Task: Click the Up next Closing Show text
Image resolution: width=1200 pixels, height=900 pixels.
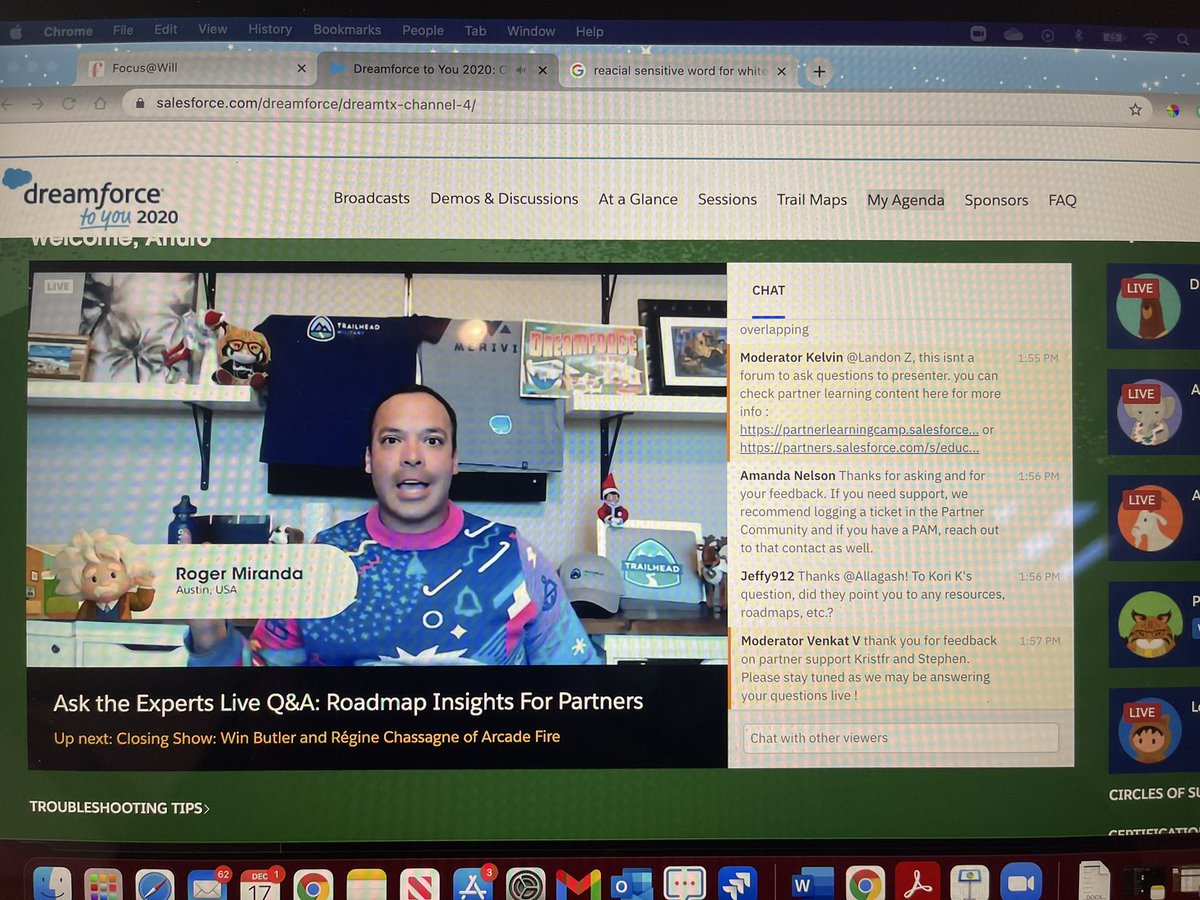Action: [x=307, y=737]
